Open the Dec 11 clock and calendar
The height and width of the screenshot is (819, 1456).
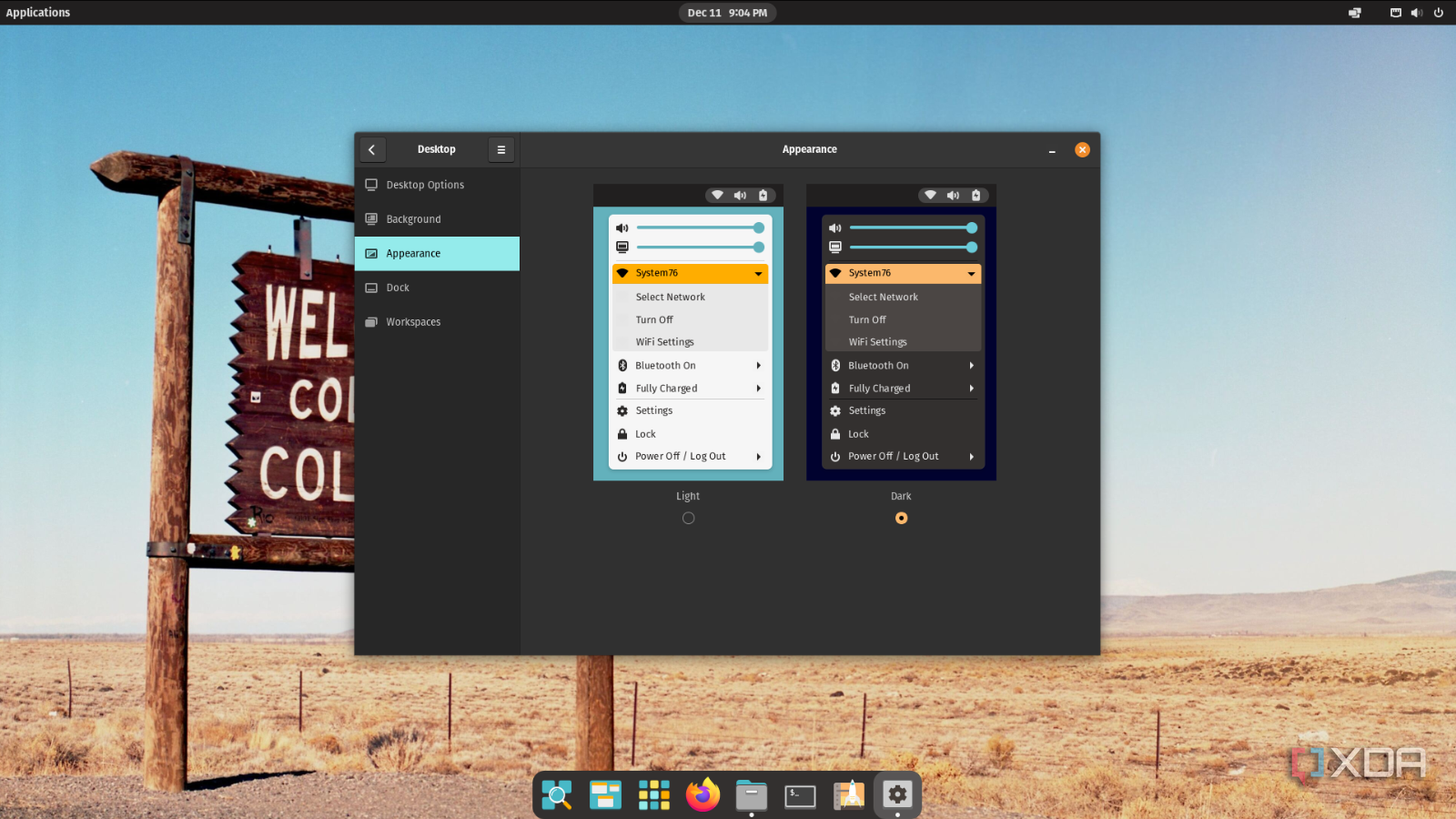click(727, 13)
